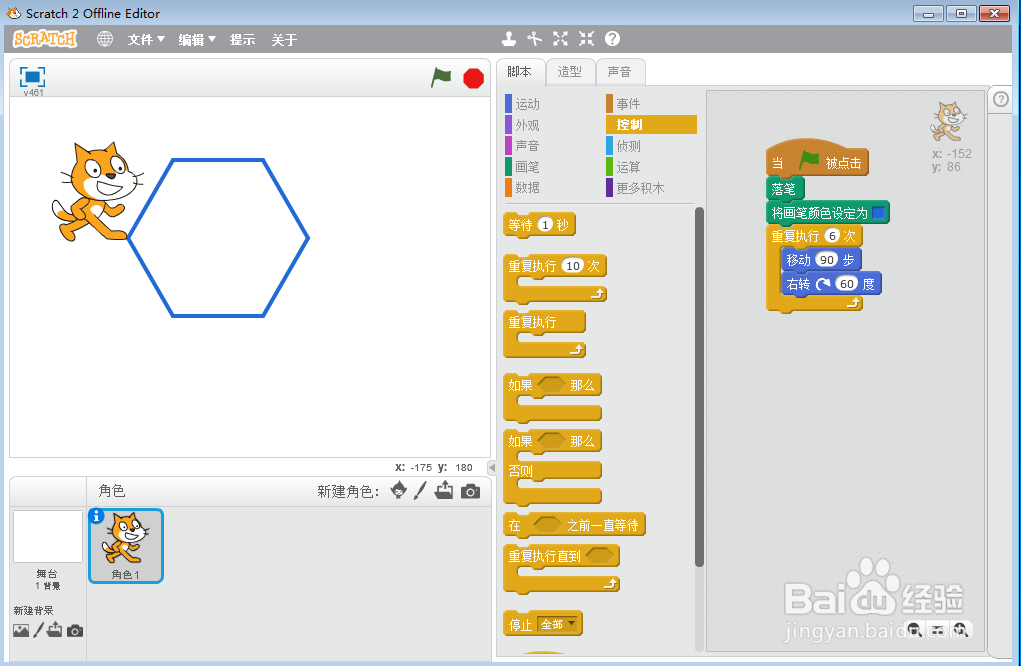Image resolution: width=1021 pixels, height=666 pixels.
Task: Select the Block help question mark tool
Action: (612, 39)
